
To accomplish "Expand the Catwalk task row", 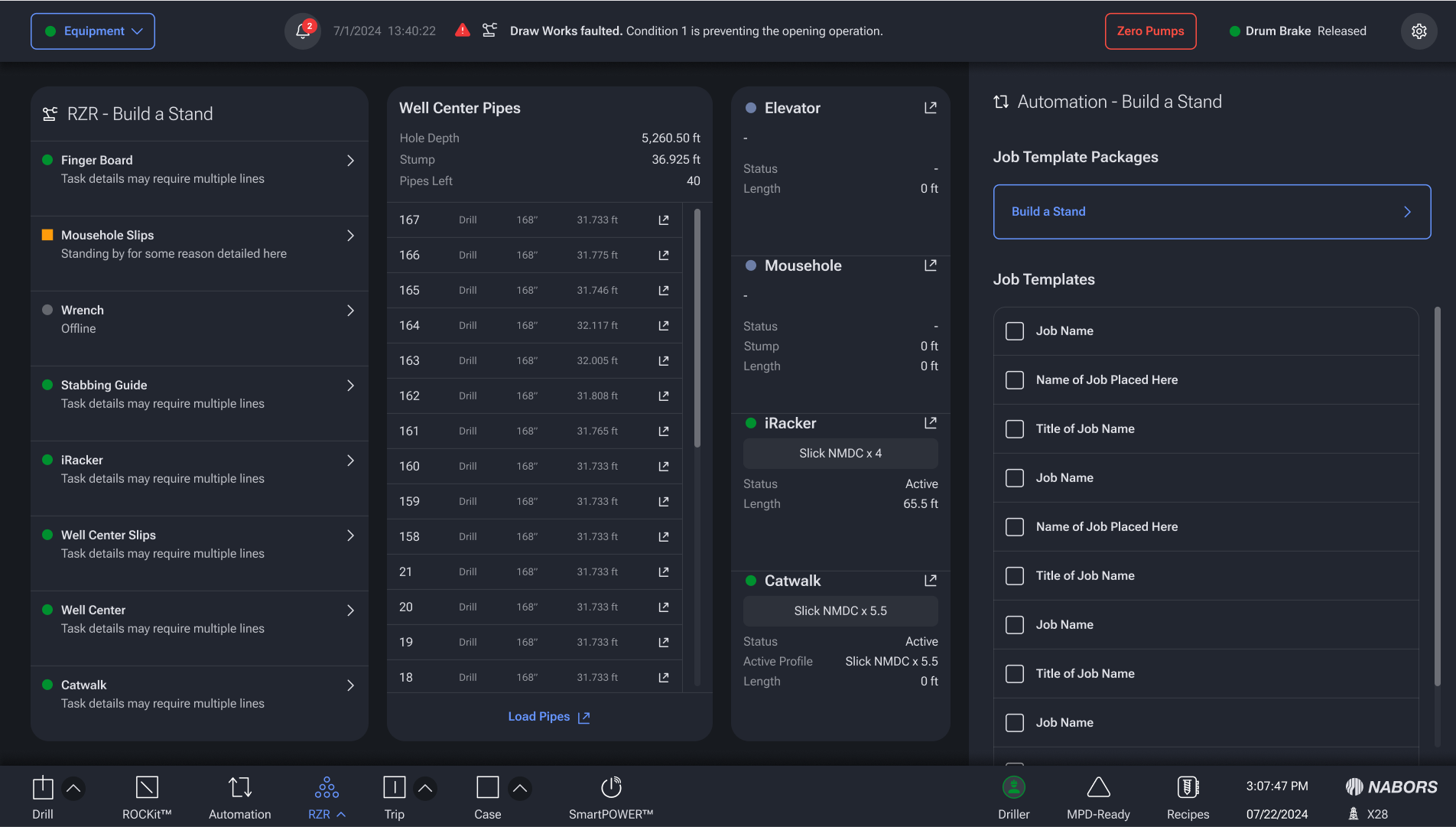I will pos(199,703).
